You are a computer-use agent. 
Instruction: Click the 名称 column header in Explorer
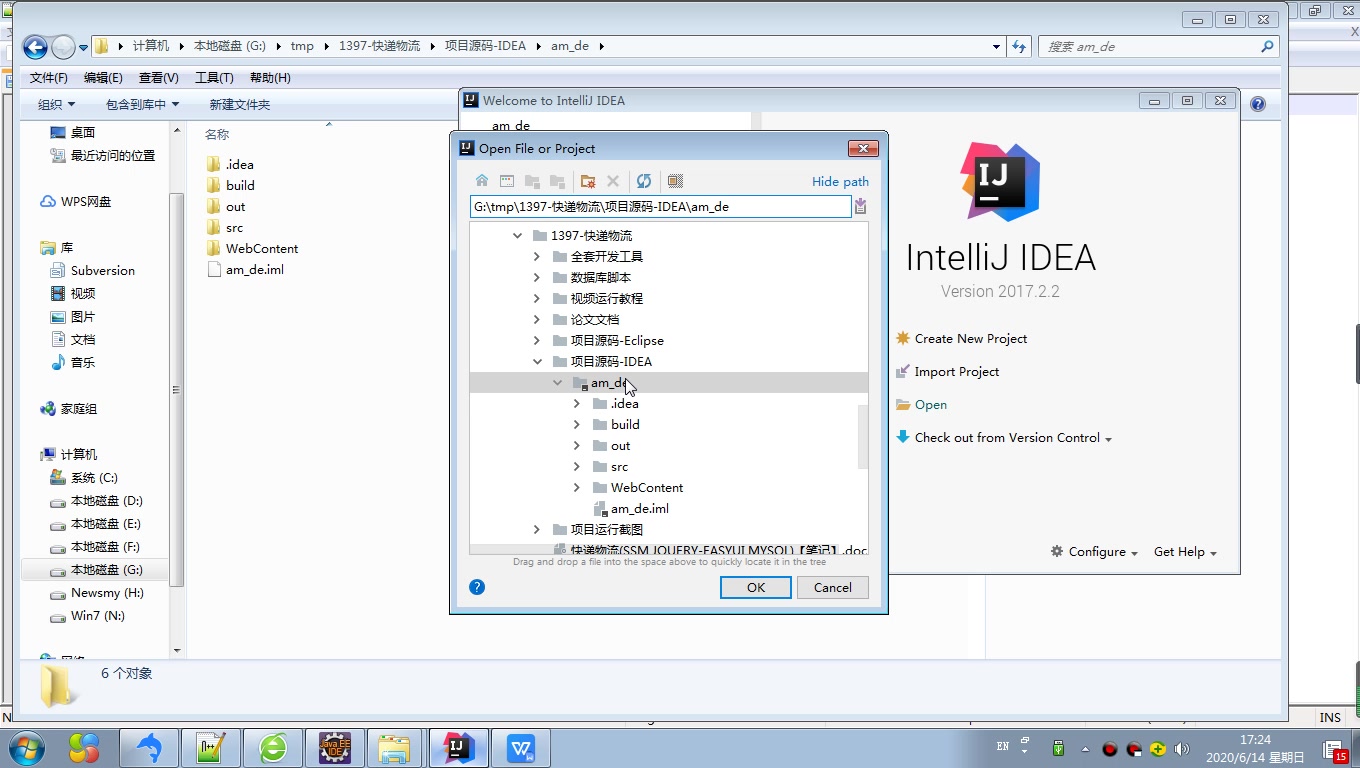(217, 134)
